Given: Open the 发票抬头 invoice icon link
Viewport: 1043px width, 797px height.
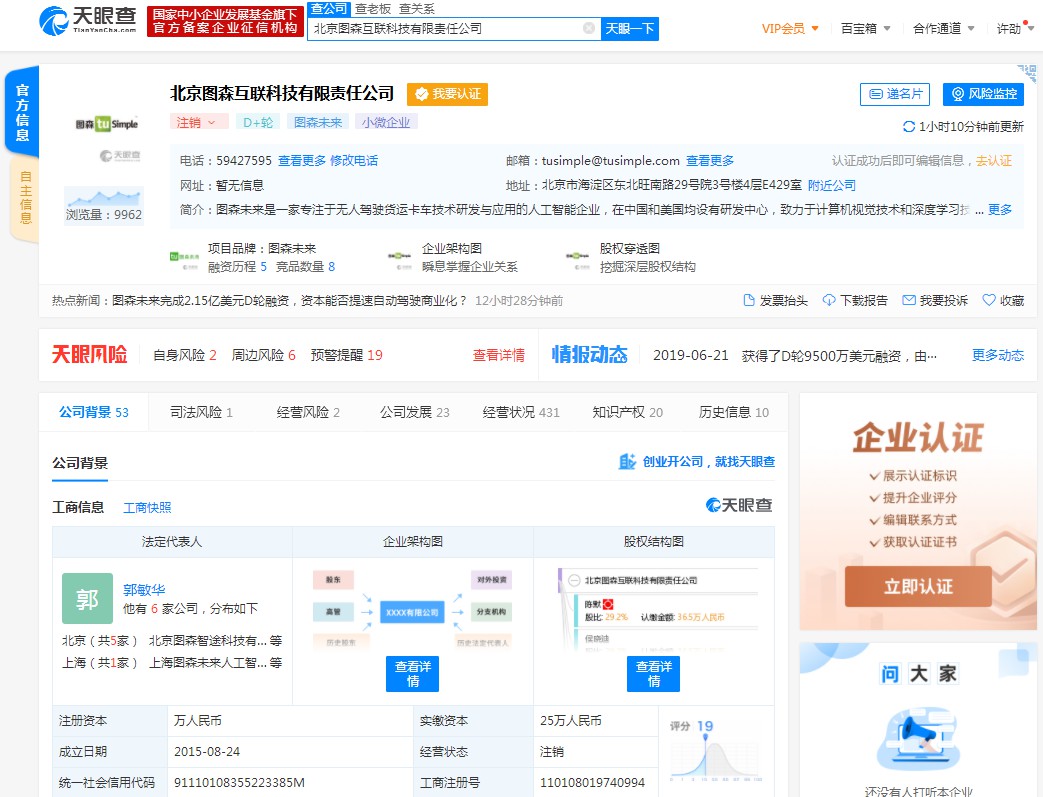Looking at the screenshot, I should click(749, 300).
